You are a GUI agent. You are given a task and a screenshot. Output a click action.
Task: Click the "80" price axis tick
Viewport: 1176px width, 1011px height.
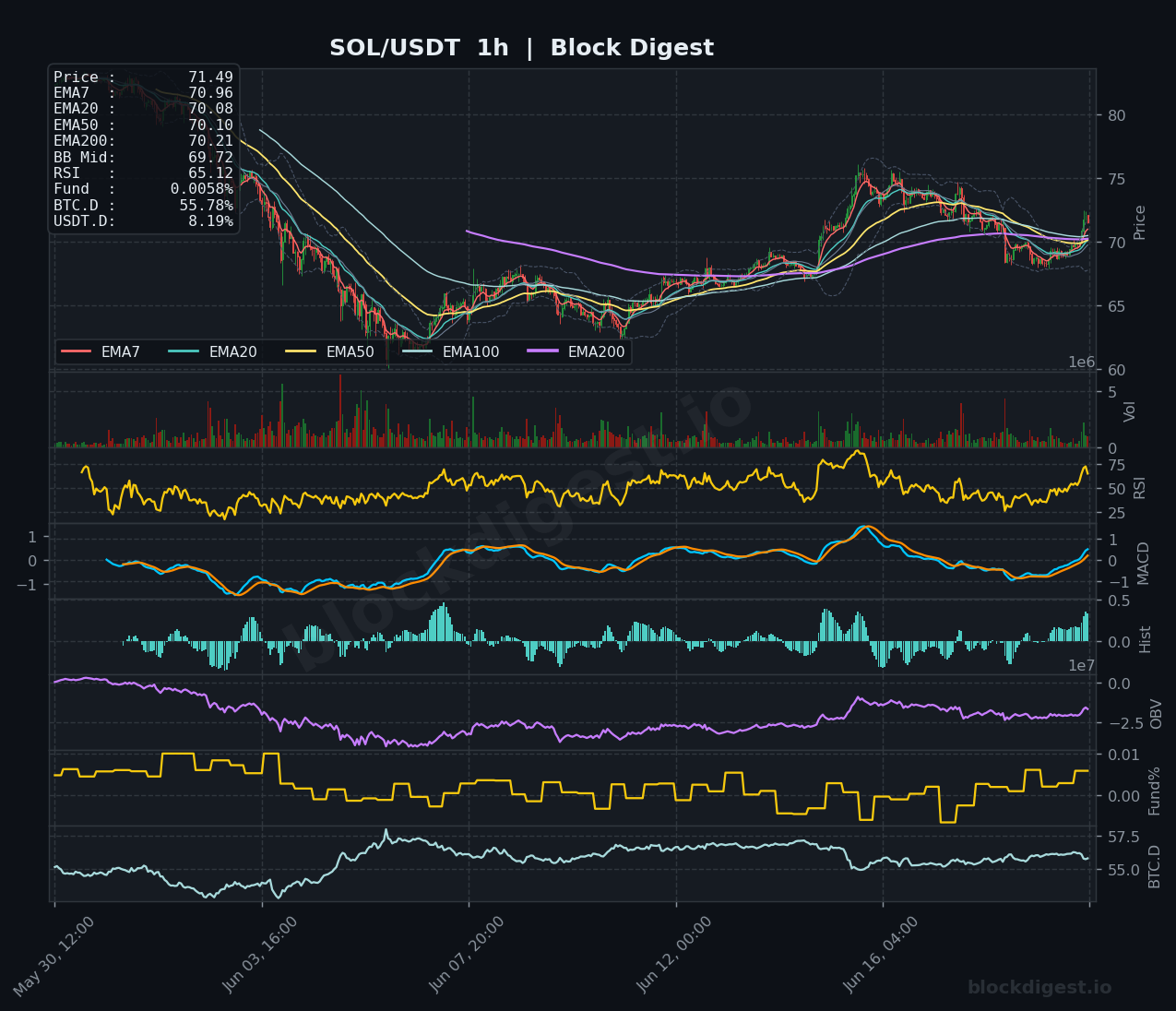(x=1116, y=115)
